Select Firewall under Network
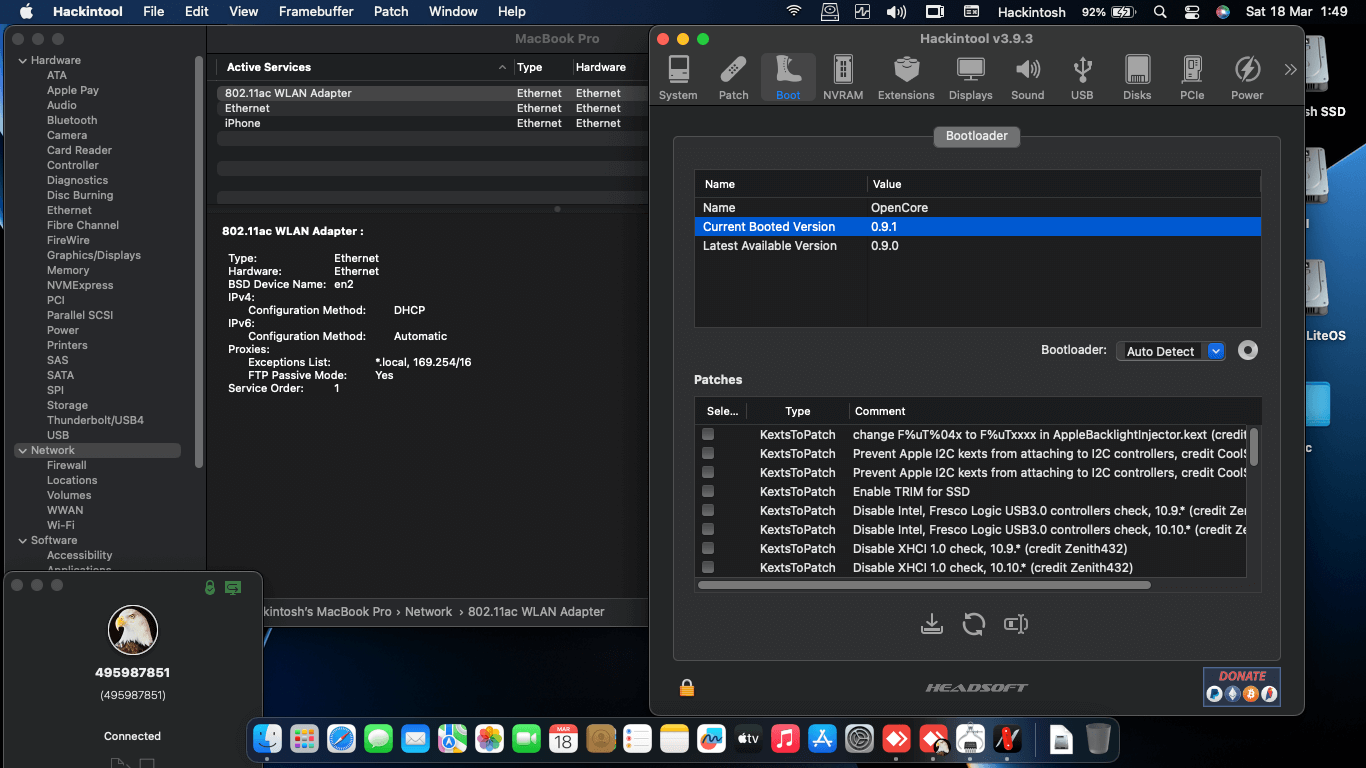 (x=67, y=465)
